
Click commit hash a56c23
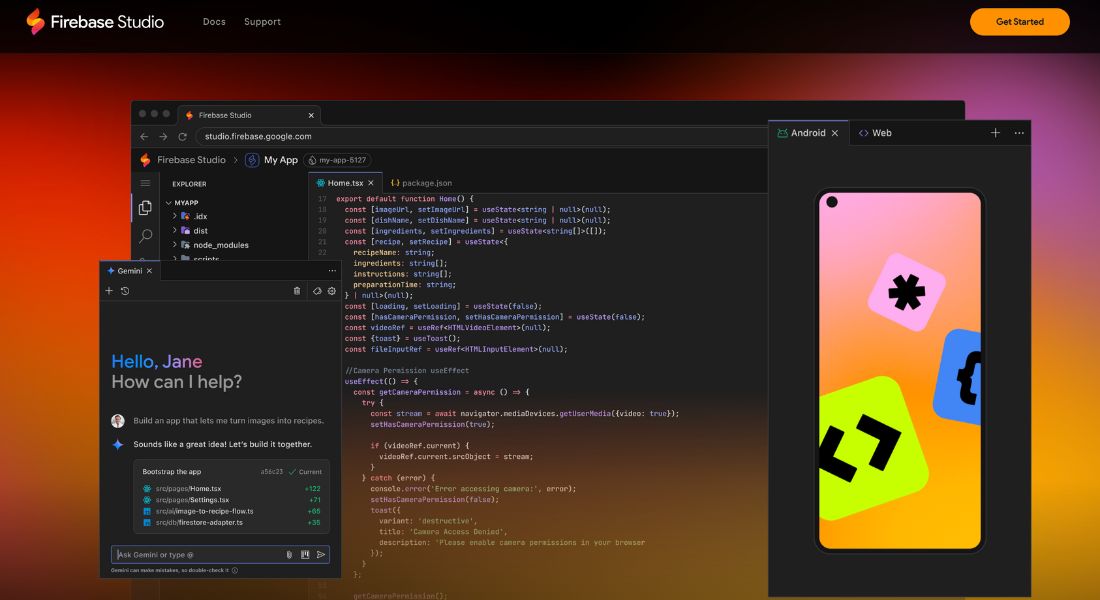click(271, 472)
